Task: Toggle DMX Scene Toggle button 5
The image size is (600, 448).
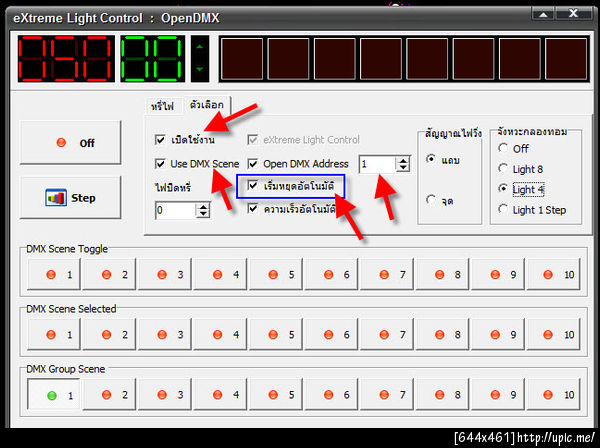Action: point(276,274)
